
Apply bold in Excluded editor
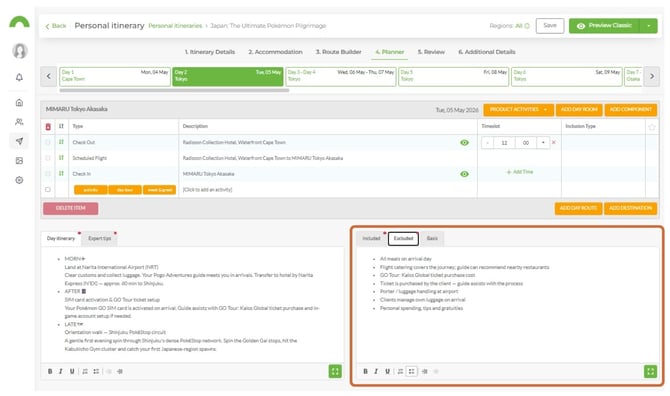(x=365, y=371)
